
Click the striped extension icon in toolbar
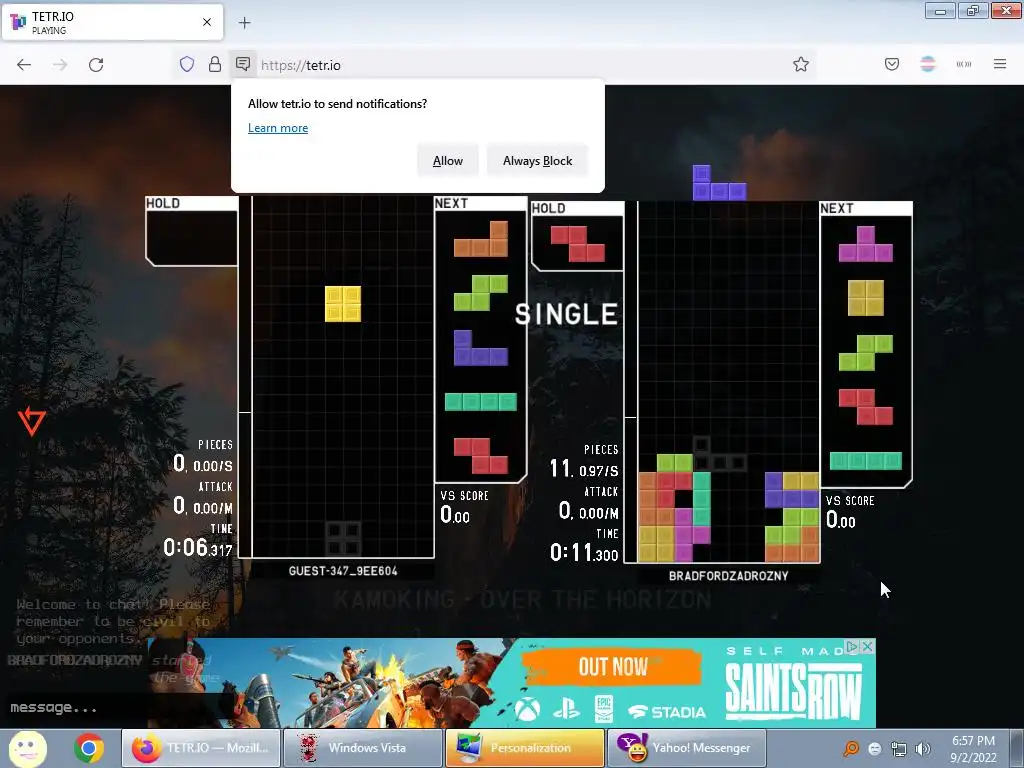pyautogui.click(x=928, y=64)
